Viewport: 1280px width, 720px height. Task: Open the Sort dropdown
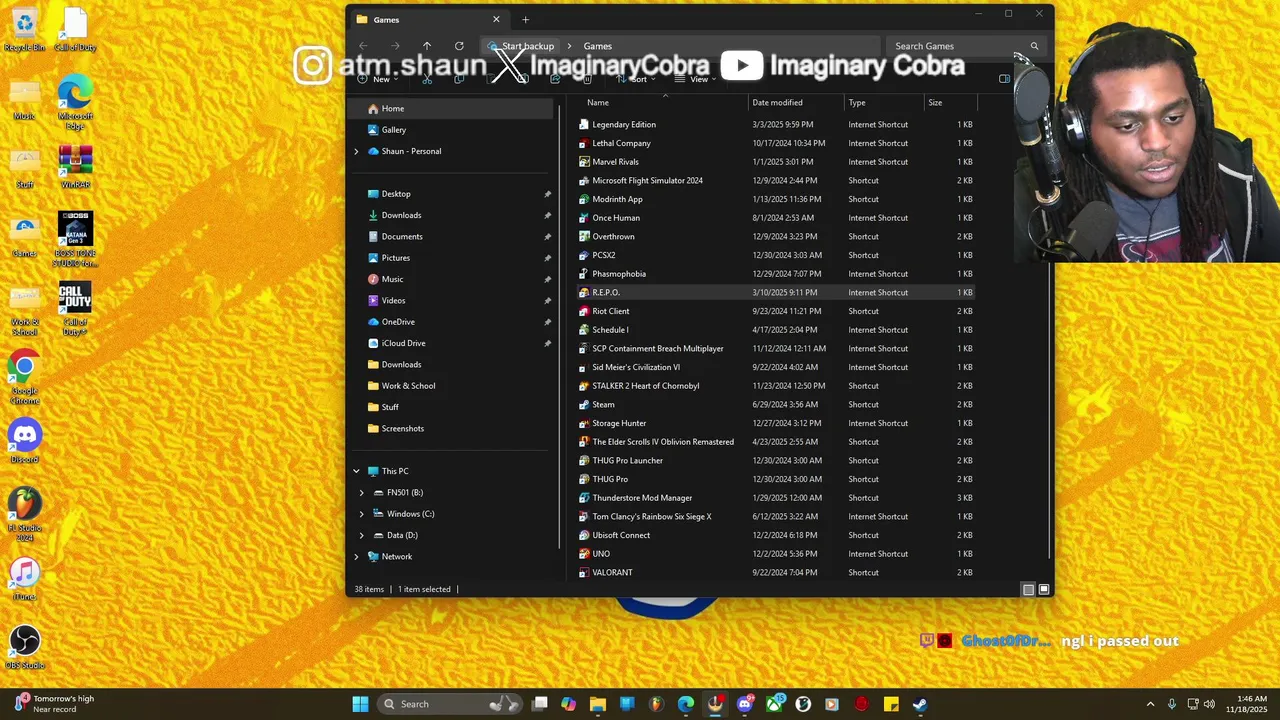[x=636, y=79]
